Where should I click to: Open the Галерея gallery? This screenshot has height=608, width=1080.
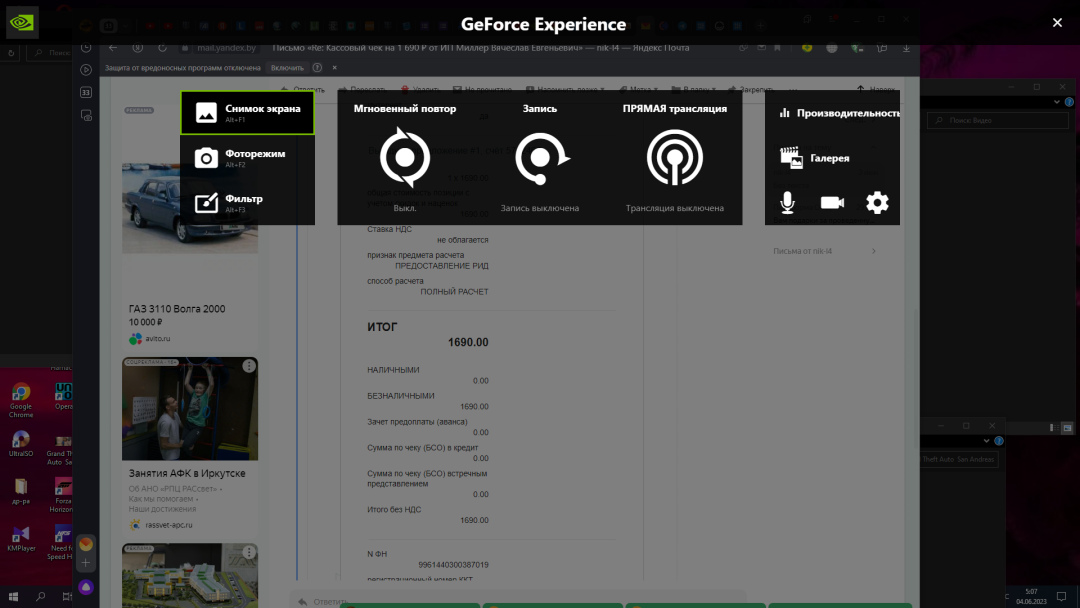tap(815, 158)
